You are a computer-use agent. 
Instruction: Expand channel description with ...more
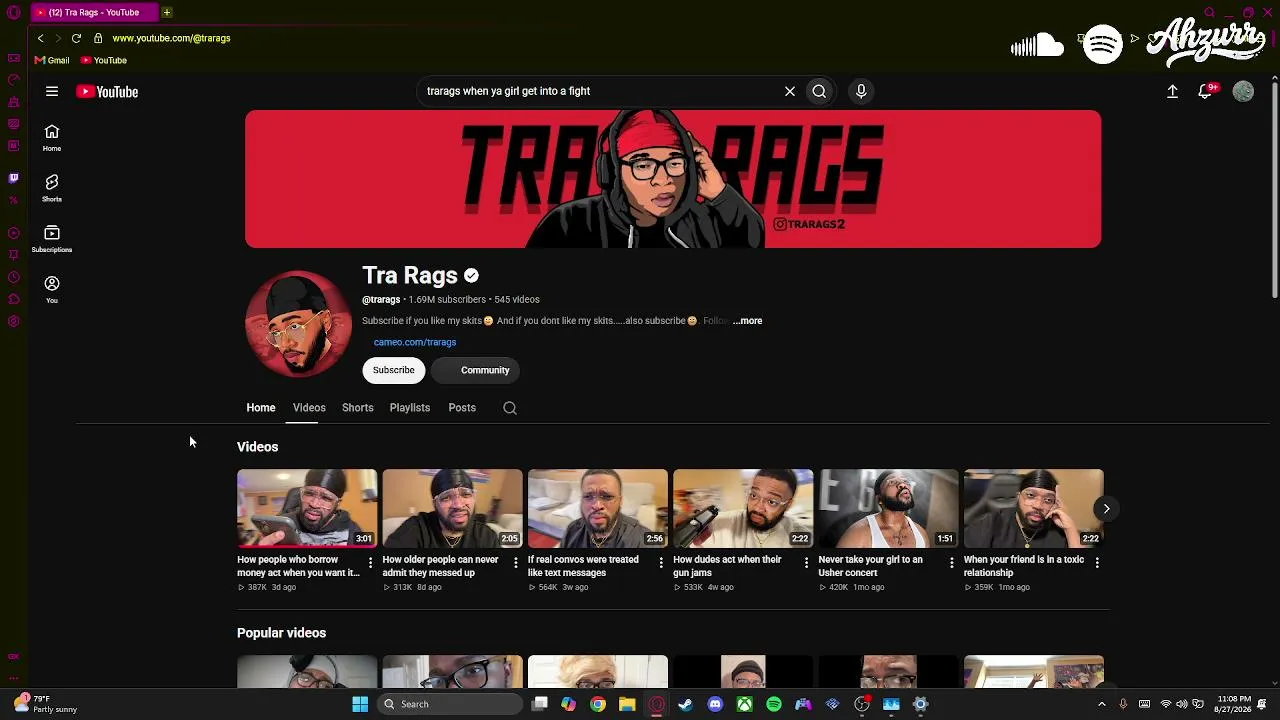(x=748, y=321)
